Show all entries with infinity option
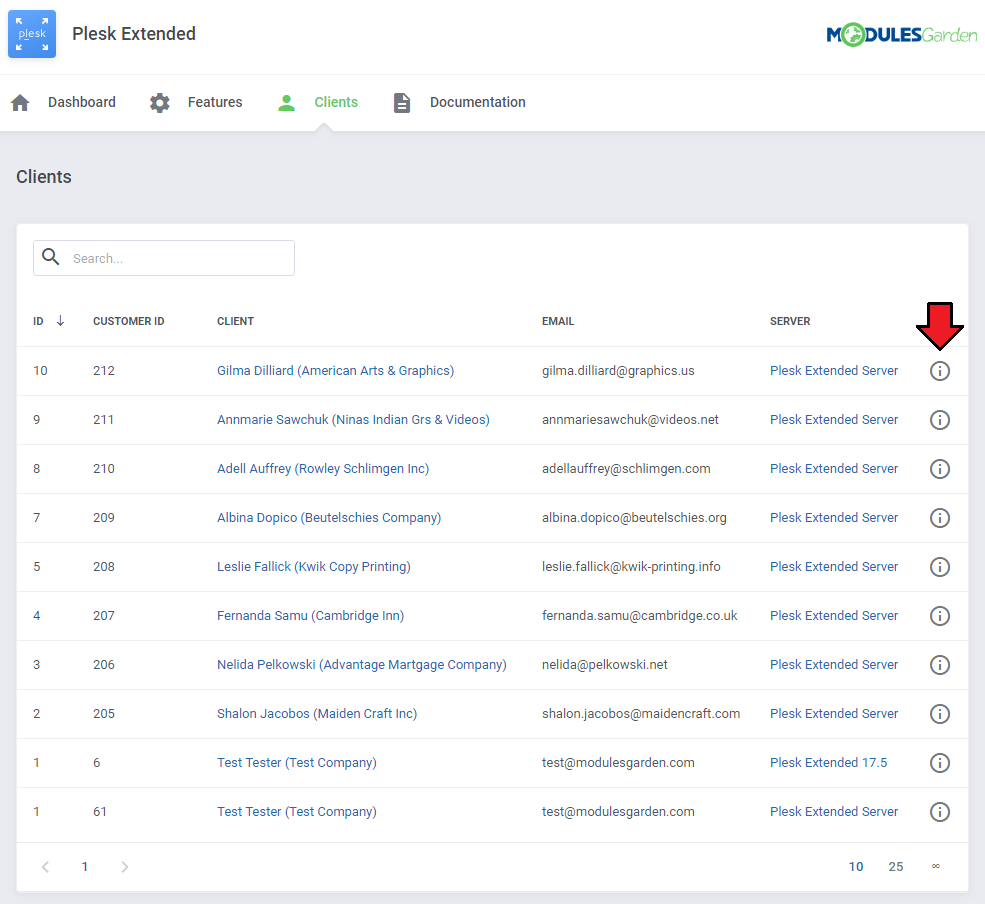This screenshot has width=985, height=904. click(x=936, y=866)
